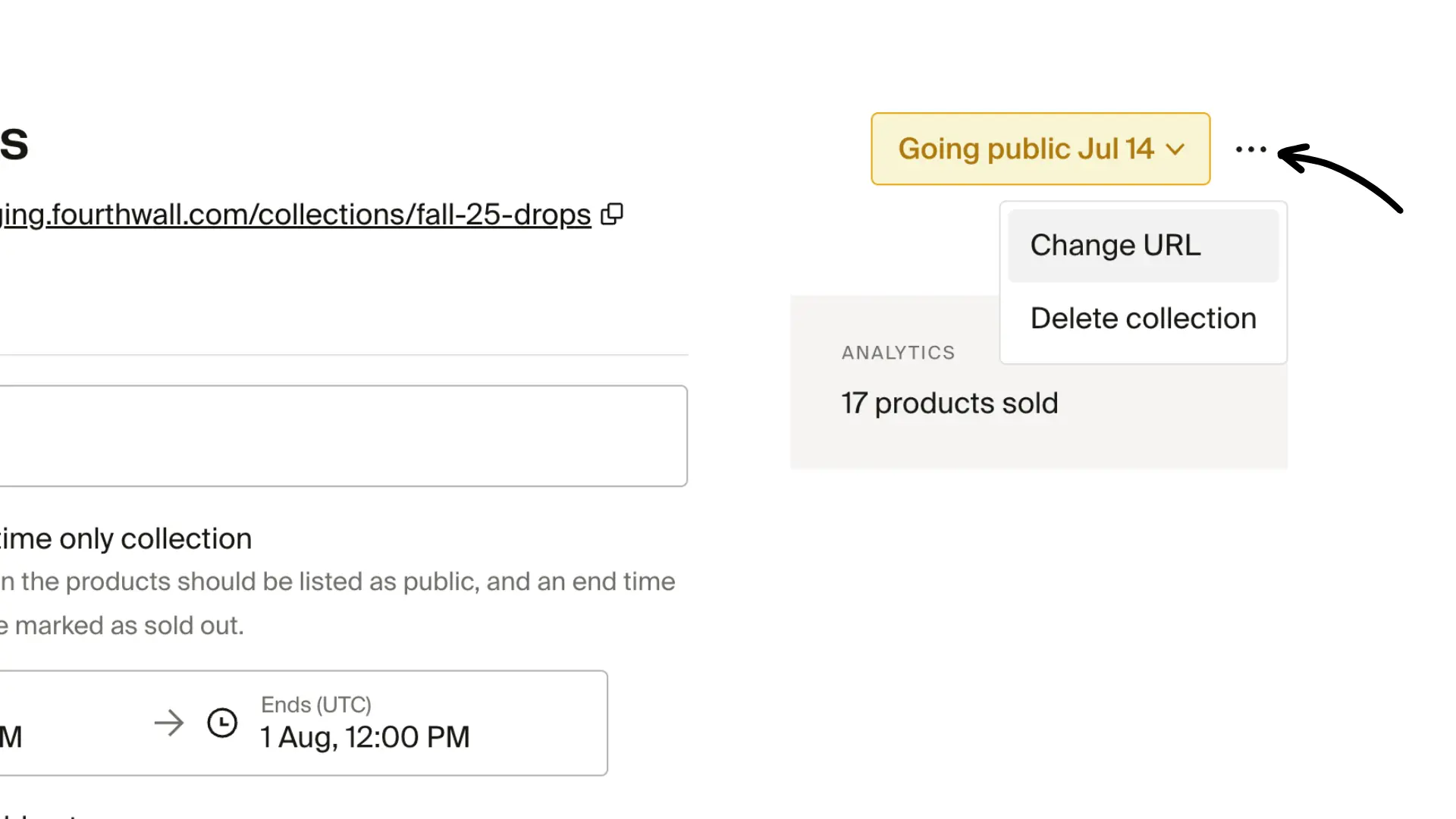Click the arrow icon between start and end times
Image resolution: width=1456 pixels, height=819 pixels.
(170, 723)
